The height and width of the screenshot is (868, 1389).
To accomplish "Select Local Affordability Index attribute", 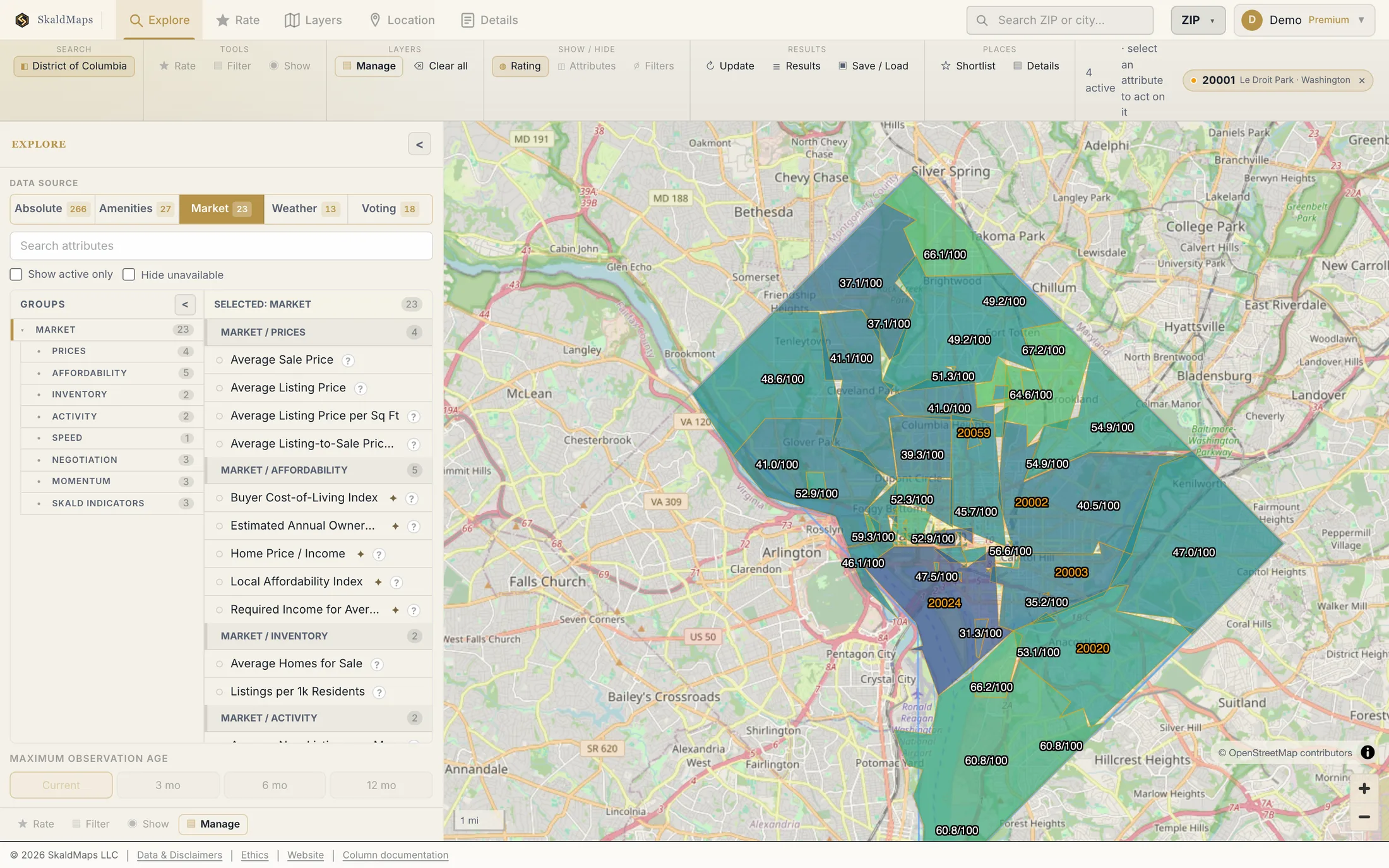I will 296,581.
